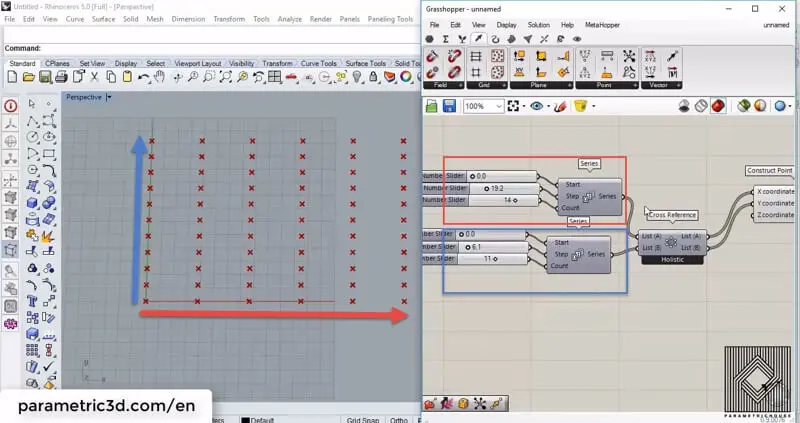Image resolution: width=800 pixels, height=423 pixels.
Task: Open file with Grasshopper's green folder icon
Action: [x=433, y=106]
